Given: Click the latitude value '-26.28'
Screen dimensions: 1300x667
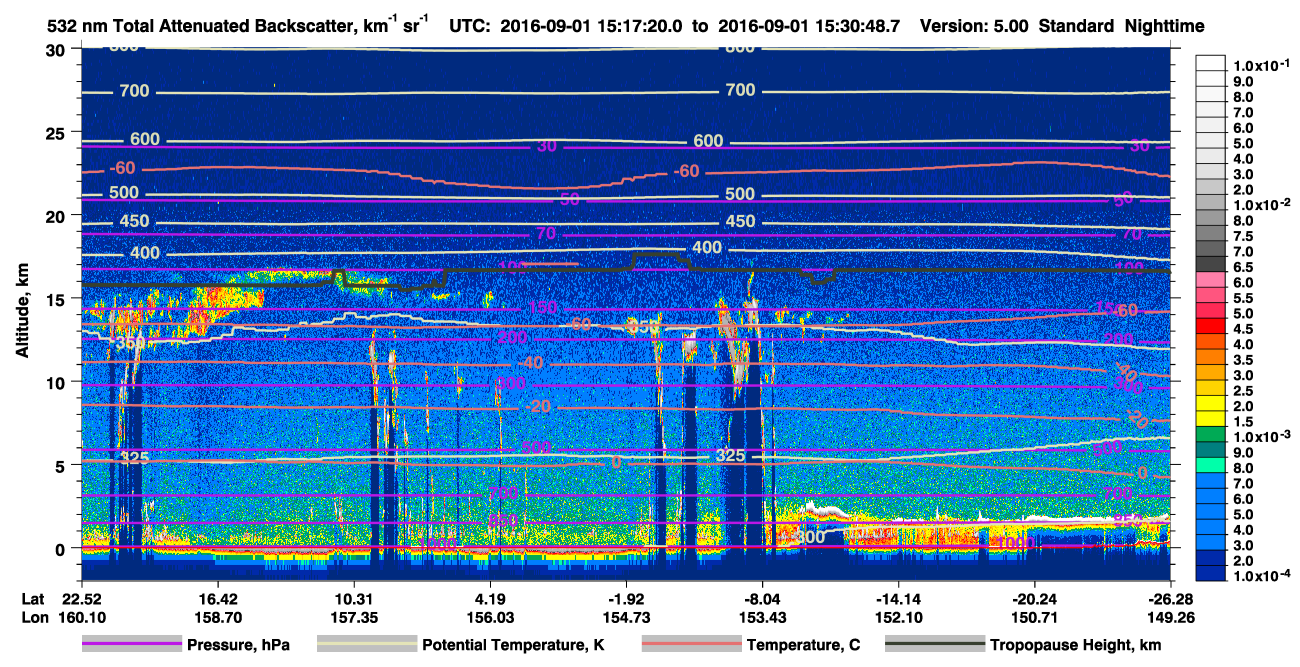Looking at the screenshot, I should [x=1172, y=600].
